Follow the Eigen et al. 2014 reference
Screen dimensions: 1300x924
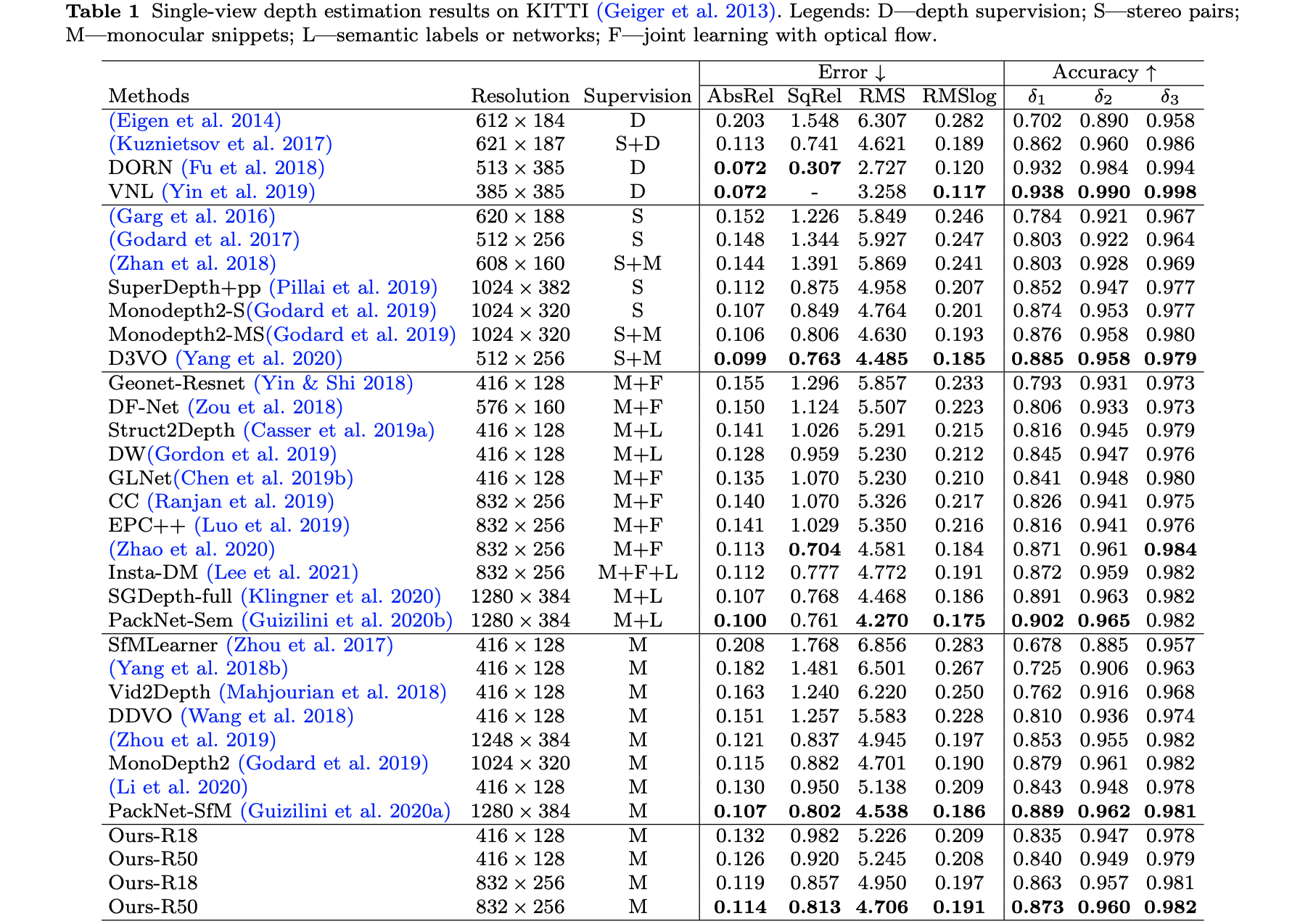point(195,120)
